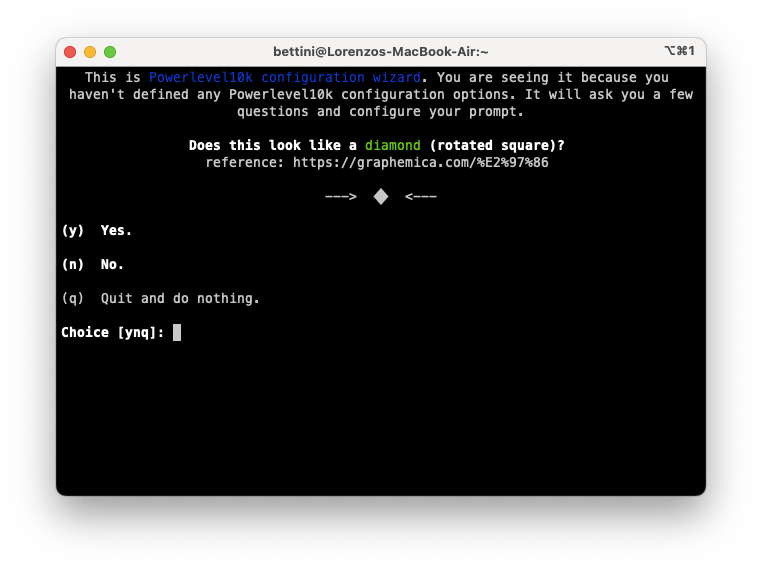Close the terminal window with red button

click(70, 52)
